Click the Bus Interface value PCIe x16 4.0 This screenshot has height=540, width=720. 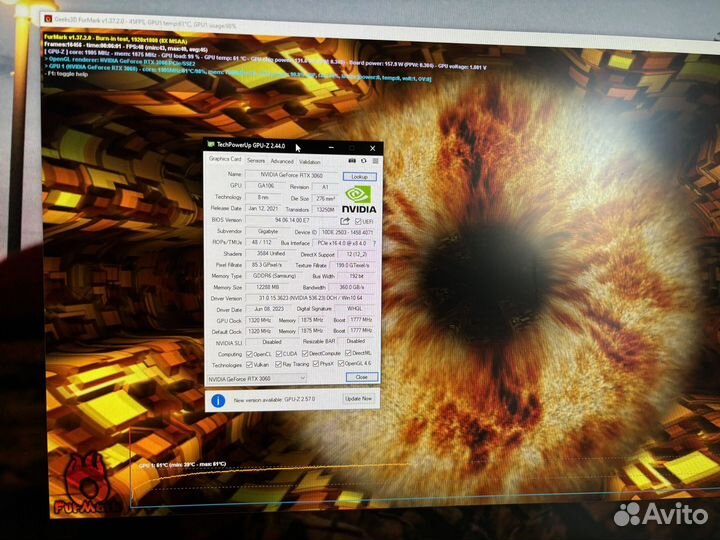(342, 243)
